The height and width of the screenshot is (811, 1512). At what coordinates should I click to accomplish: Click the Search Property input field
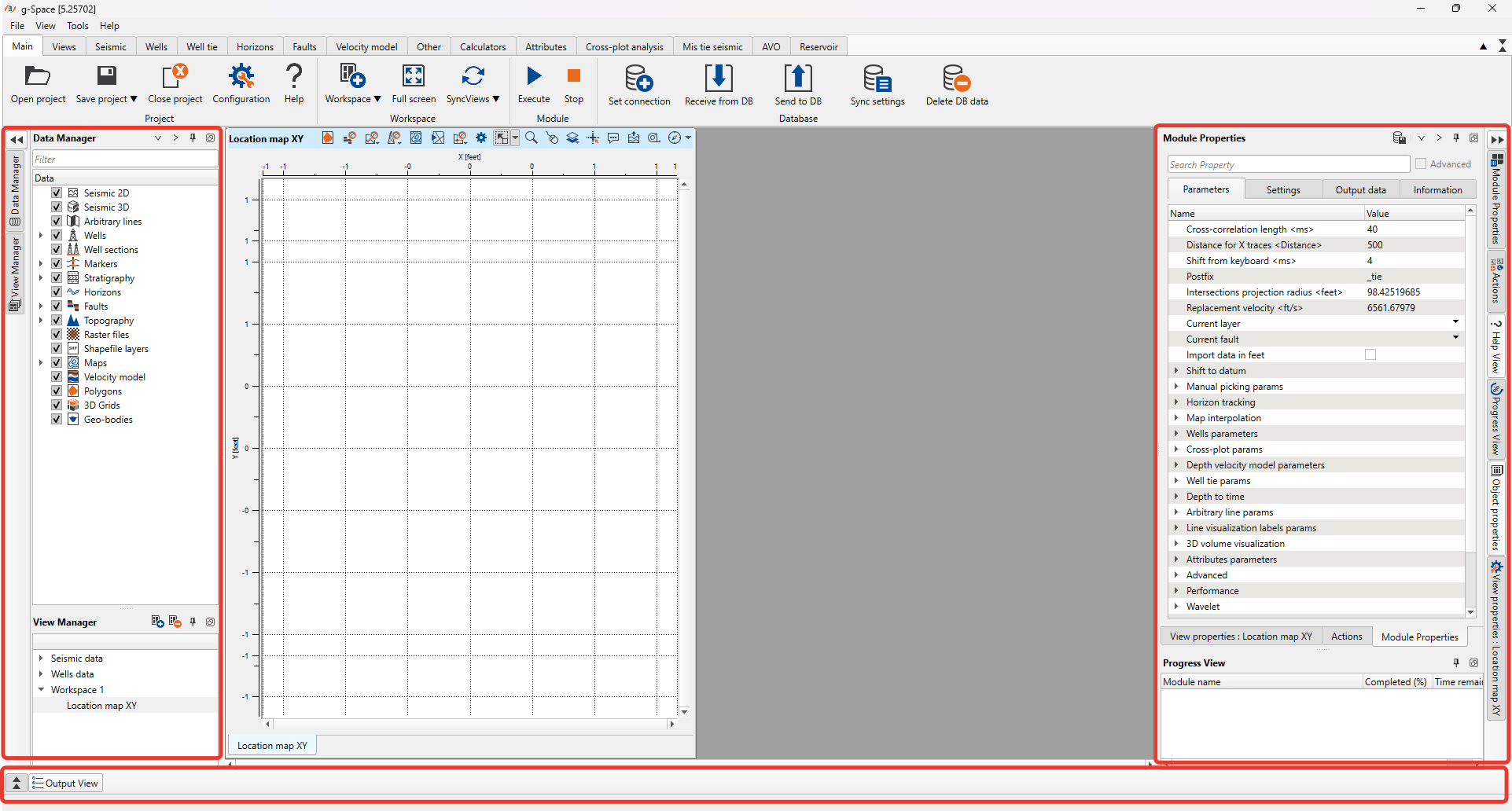coord(1288,165)
